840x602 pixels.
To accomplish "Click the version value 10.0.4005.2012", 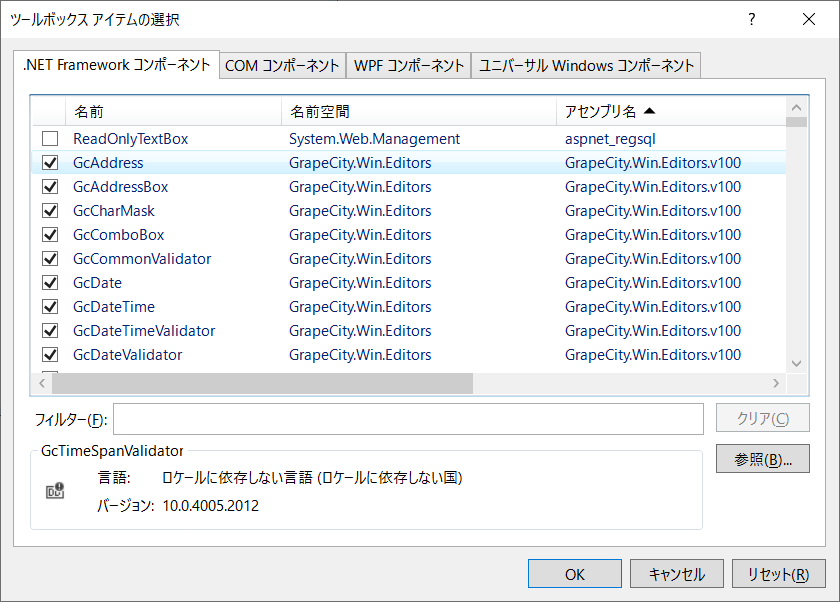I will click(x=211, y=506).
